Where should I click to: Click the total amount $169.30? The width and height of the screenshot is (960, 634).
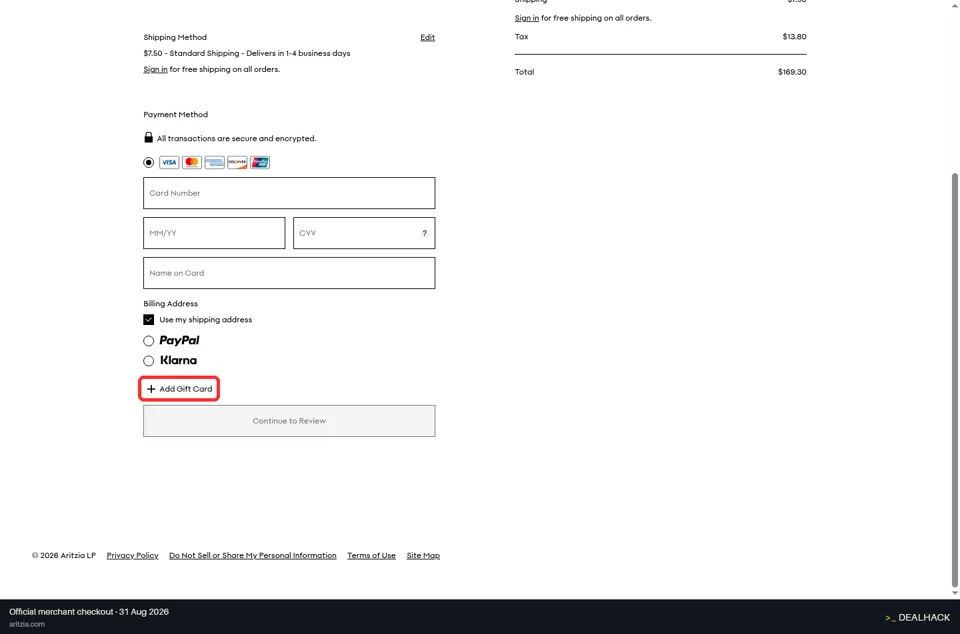(x=792, y=72)
